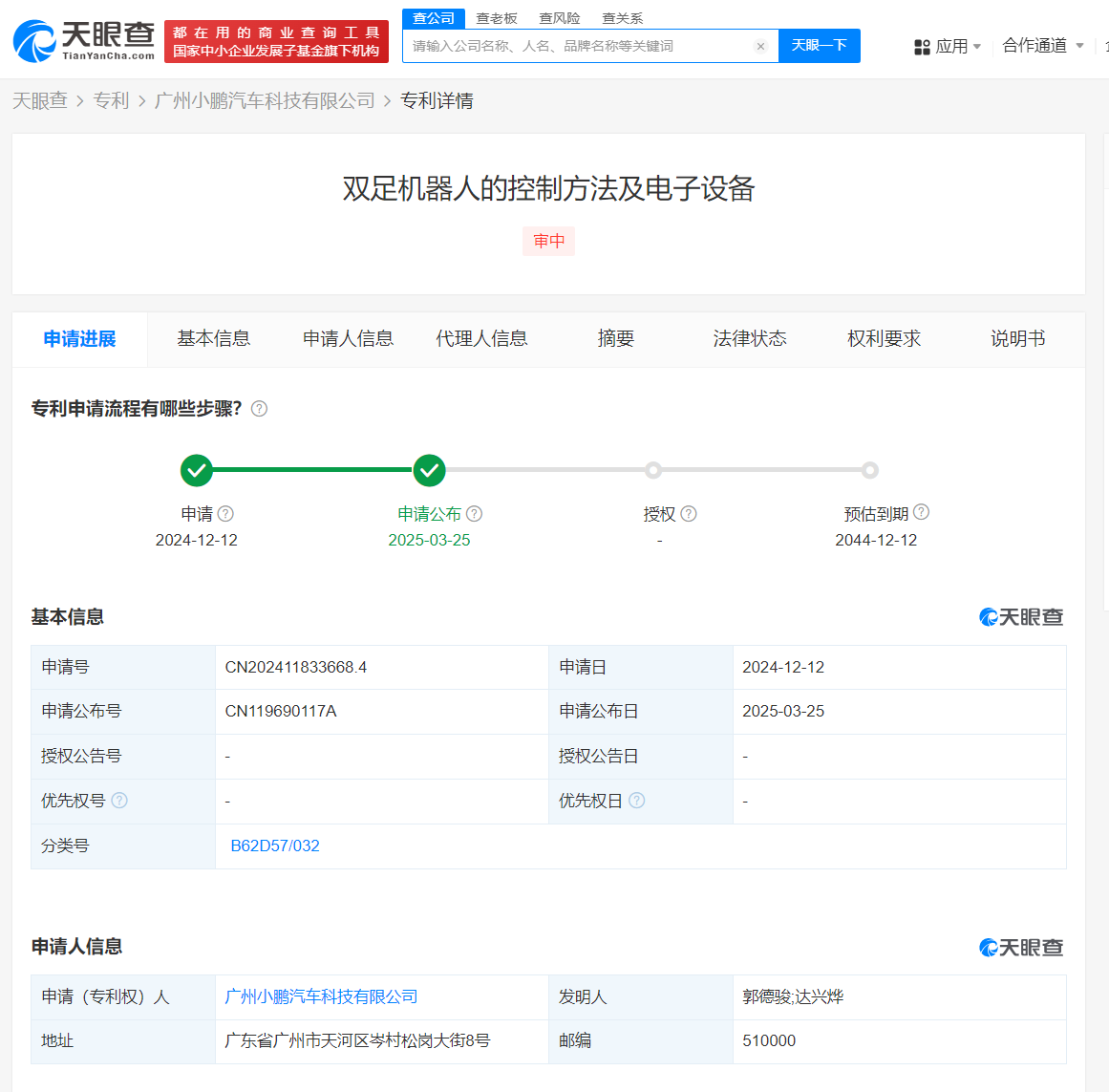
Task: Click the question mark icon next to 申请
Action: click(x=225, y=514)
